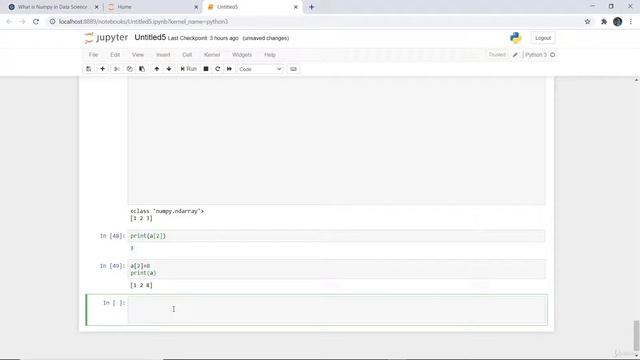Open the cell type Code dropdown
This screenshot has width=640, height=360.
260,69
